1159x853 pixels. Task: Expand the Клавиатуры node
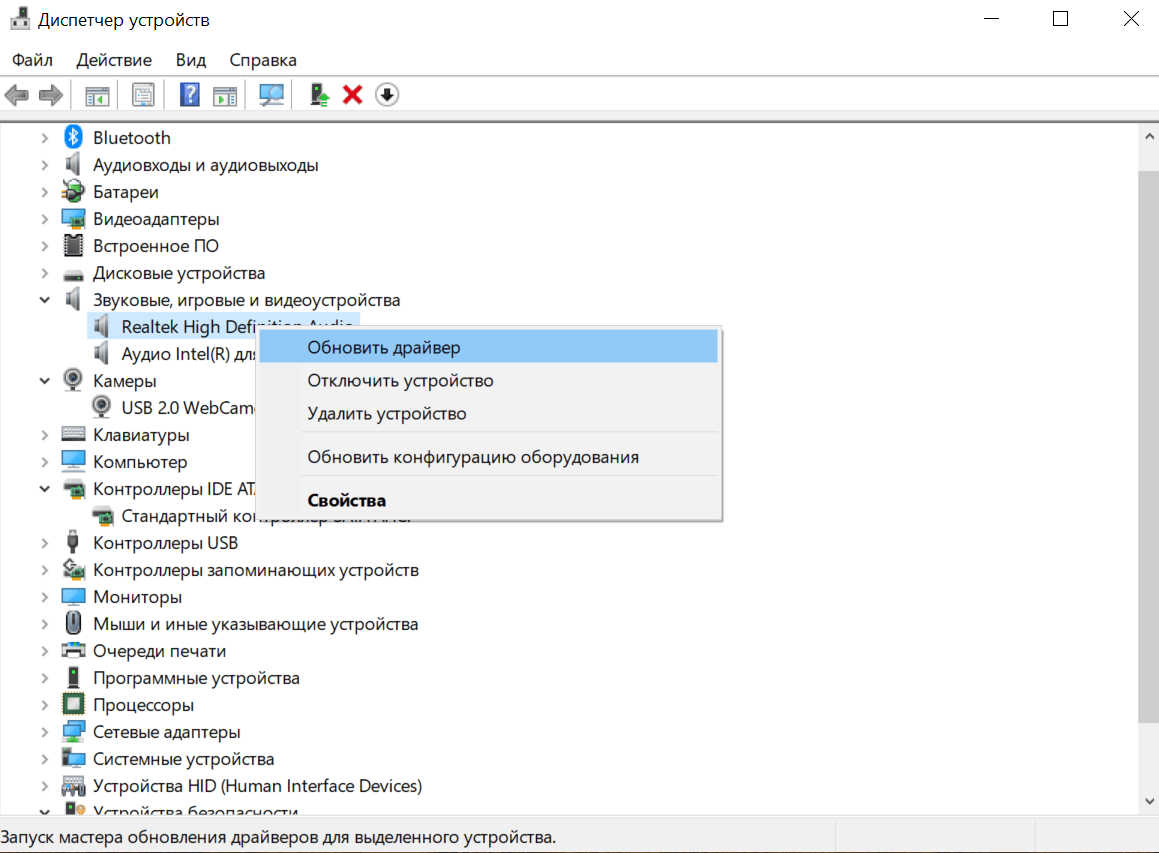44,435
